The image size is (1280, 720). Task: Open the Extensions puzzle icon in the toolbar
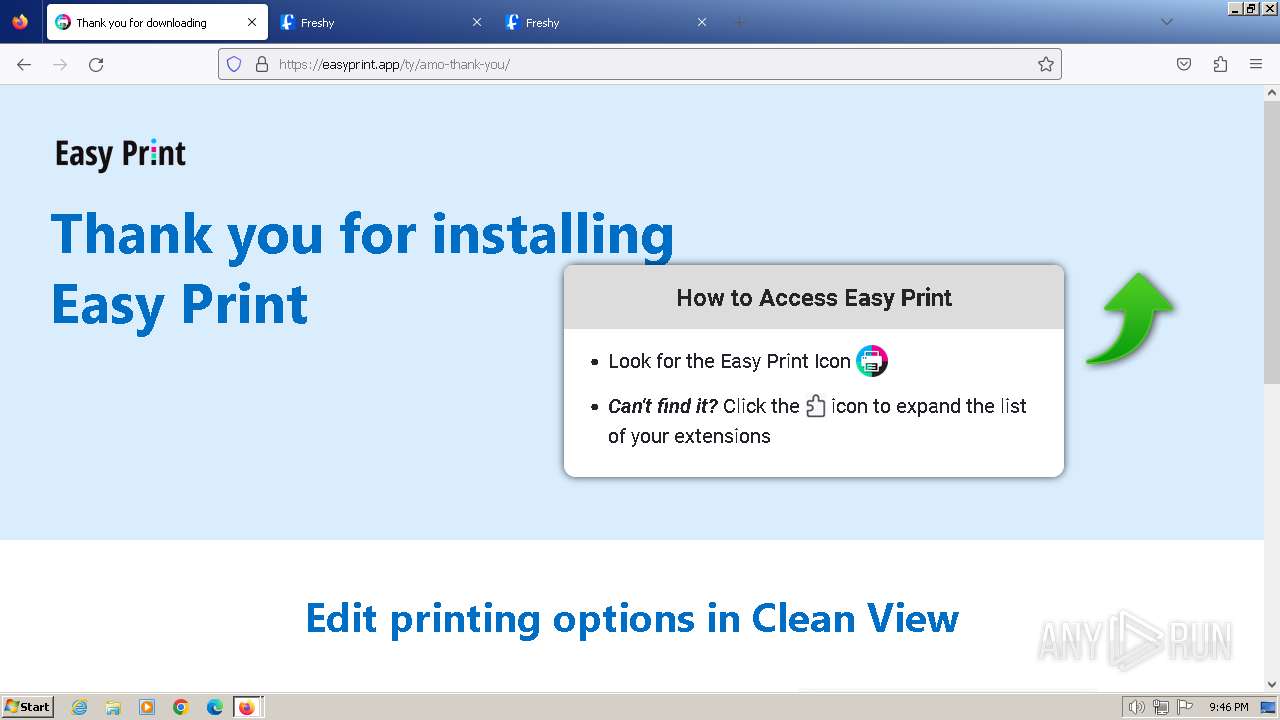click(1220, 64)
